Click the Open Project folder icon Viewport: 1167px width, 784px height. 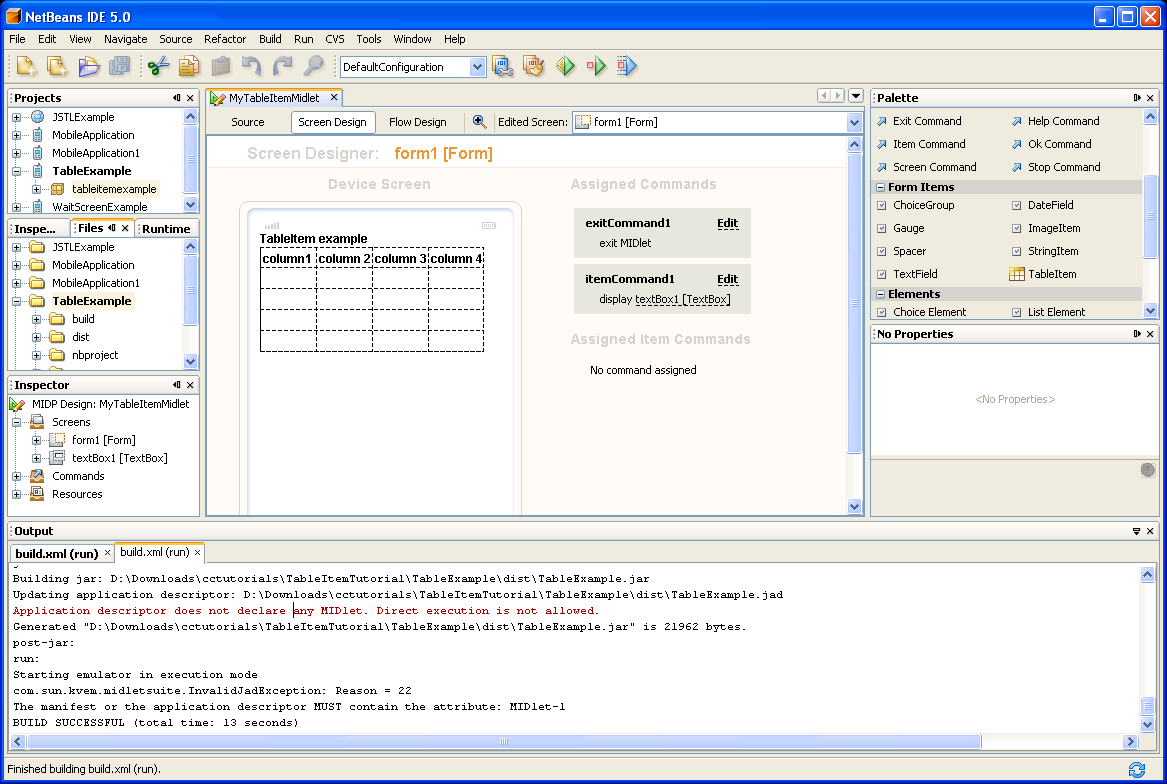pyautogui.click(x=89, y=66)
